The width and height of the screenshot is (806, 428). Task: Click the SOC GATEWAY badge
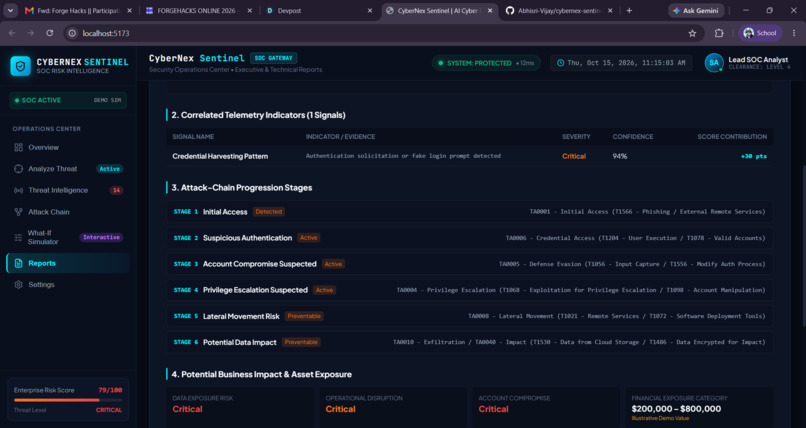[273, 58]
